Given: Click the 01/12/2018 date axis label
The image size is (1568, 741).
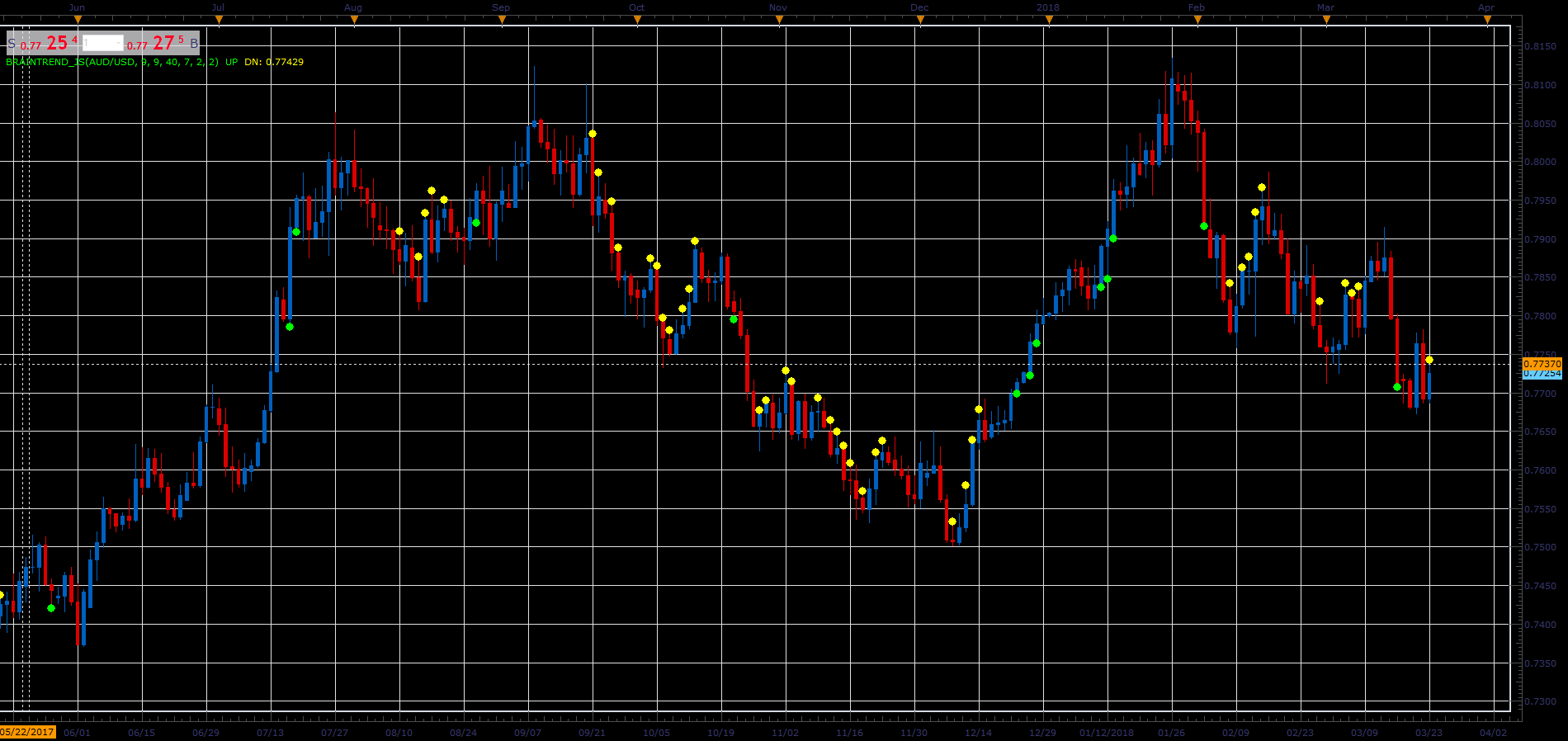Looking at the screenshot, I should 1108,733.
